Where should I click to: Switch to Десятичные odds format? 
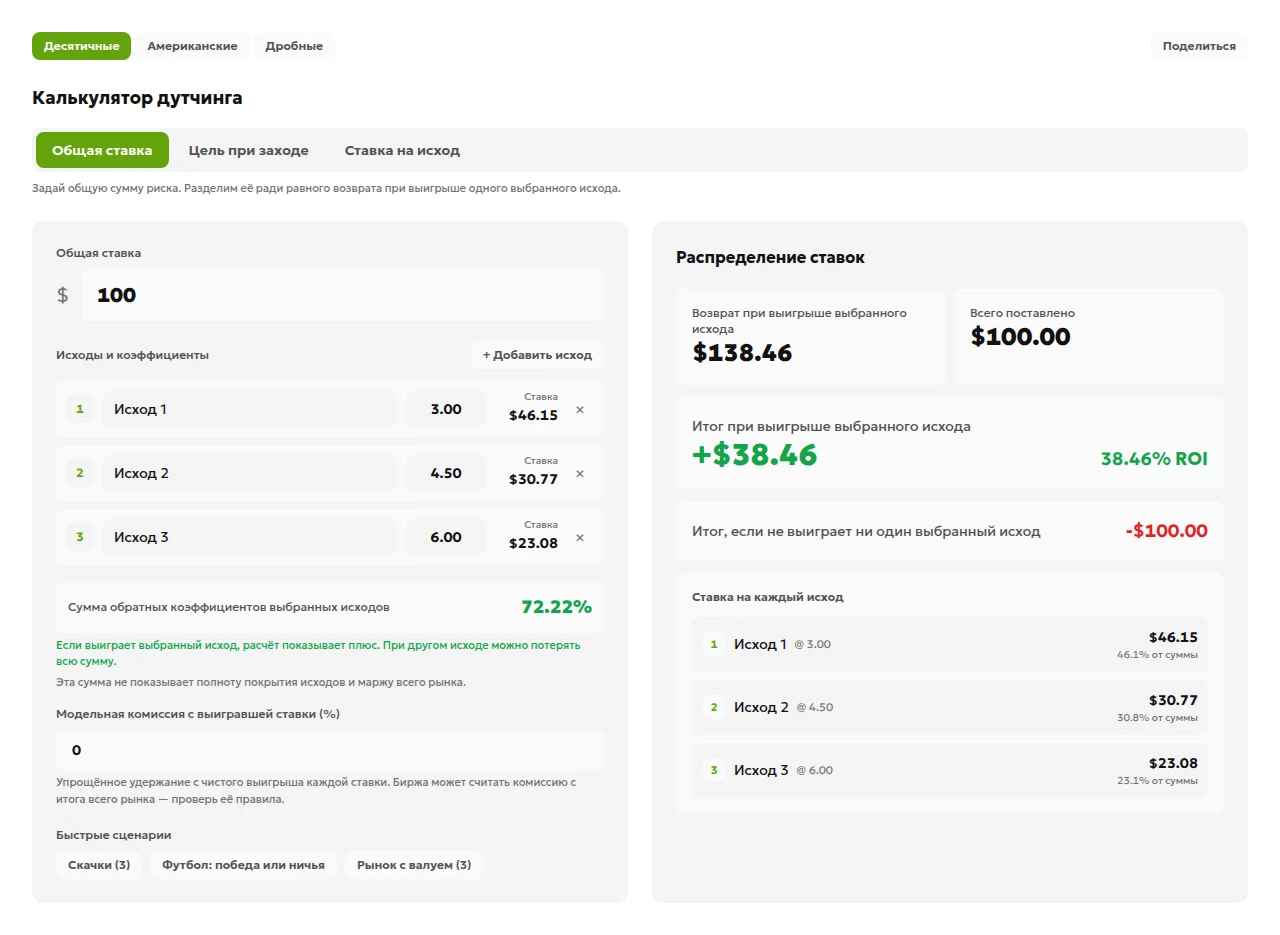point(82,46)
